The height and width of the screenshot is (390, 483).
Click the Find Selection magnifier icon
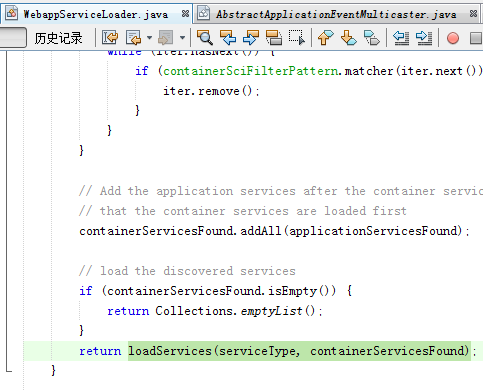pyautogui.click(x=205, y=38)
